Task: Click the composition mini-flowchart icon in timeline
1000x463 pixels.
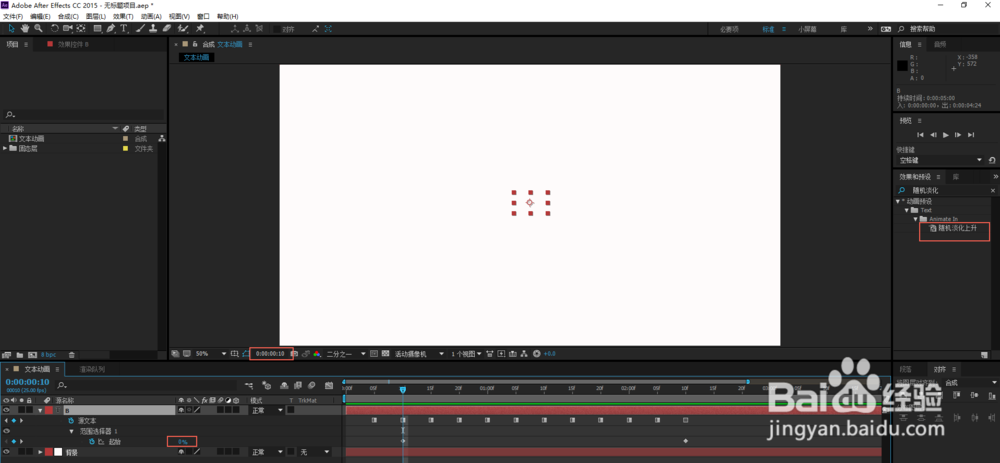Action: [249, 385]
